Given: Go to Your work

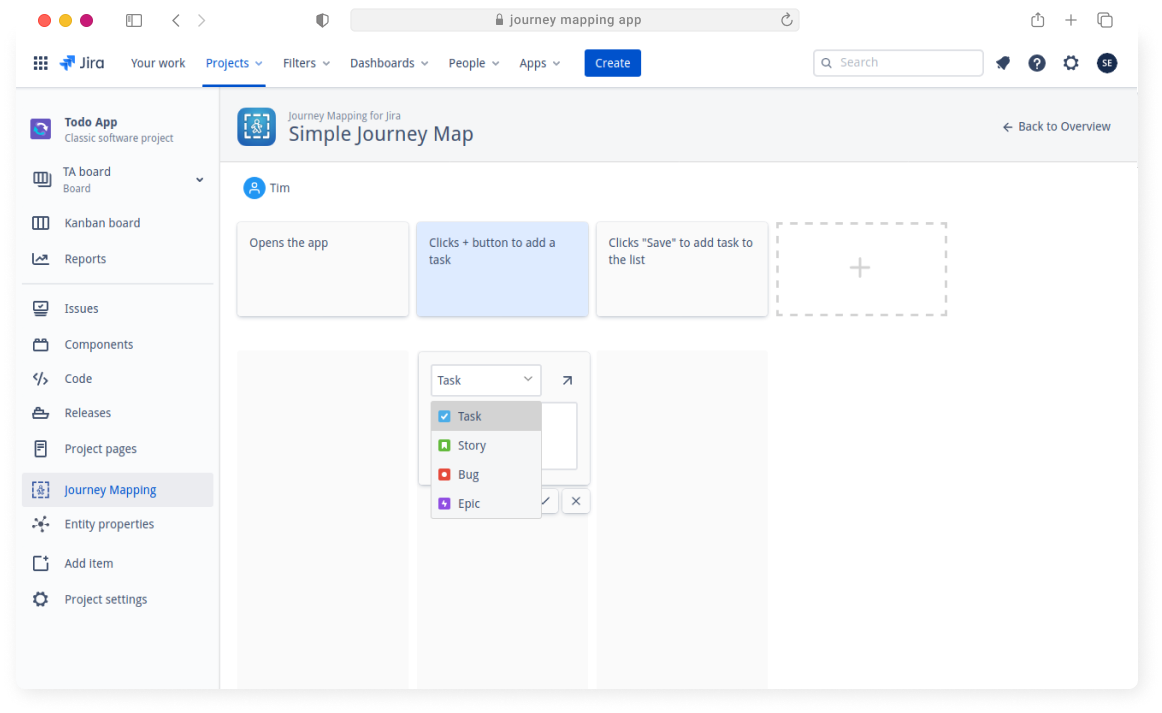Looking at the screenshot, I should [x=158, y=63].
